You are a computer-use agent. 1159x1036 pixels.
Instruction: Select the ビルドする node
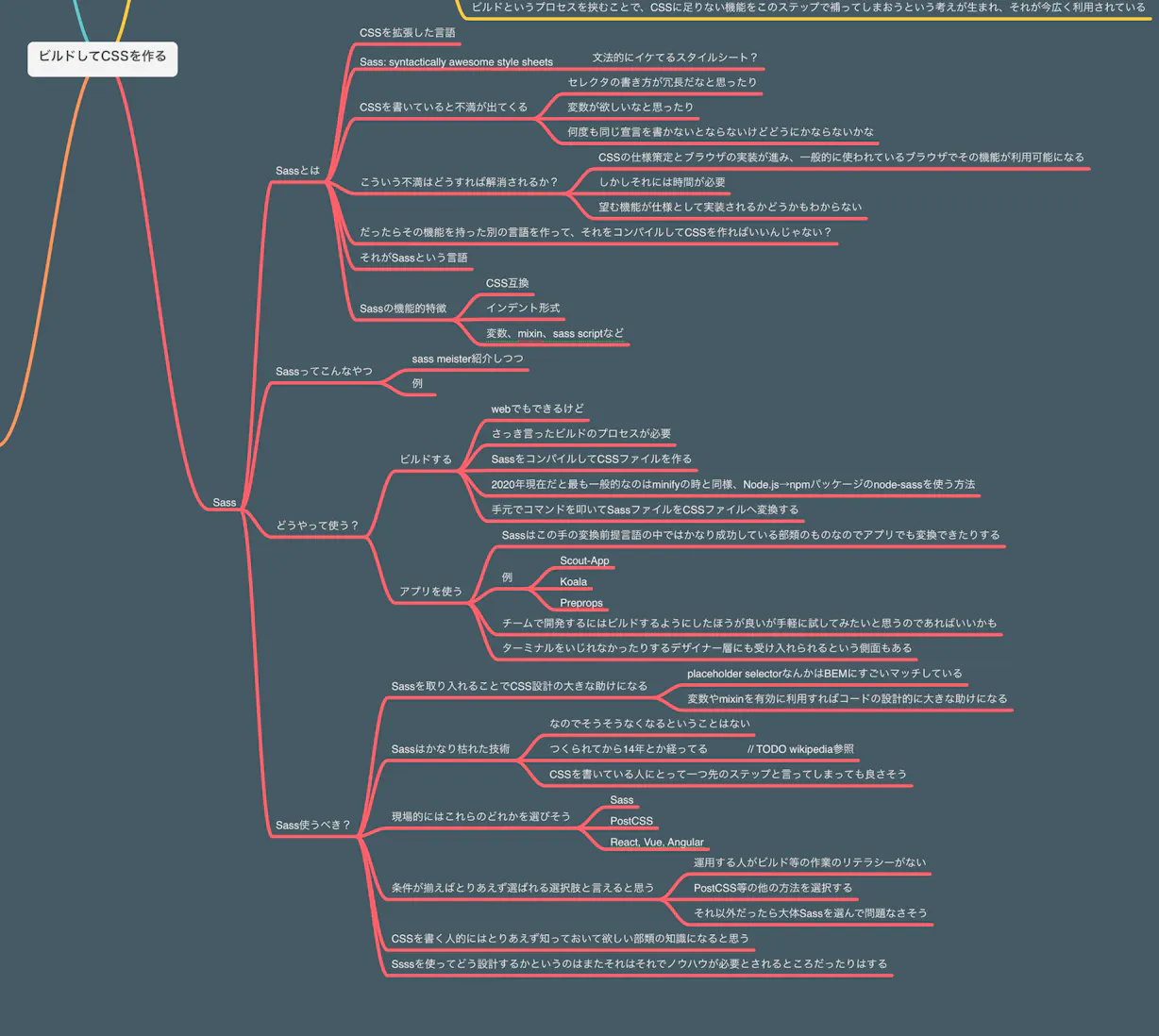pos(427,460)
